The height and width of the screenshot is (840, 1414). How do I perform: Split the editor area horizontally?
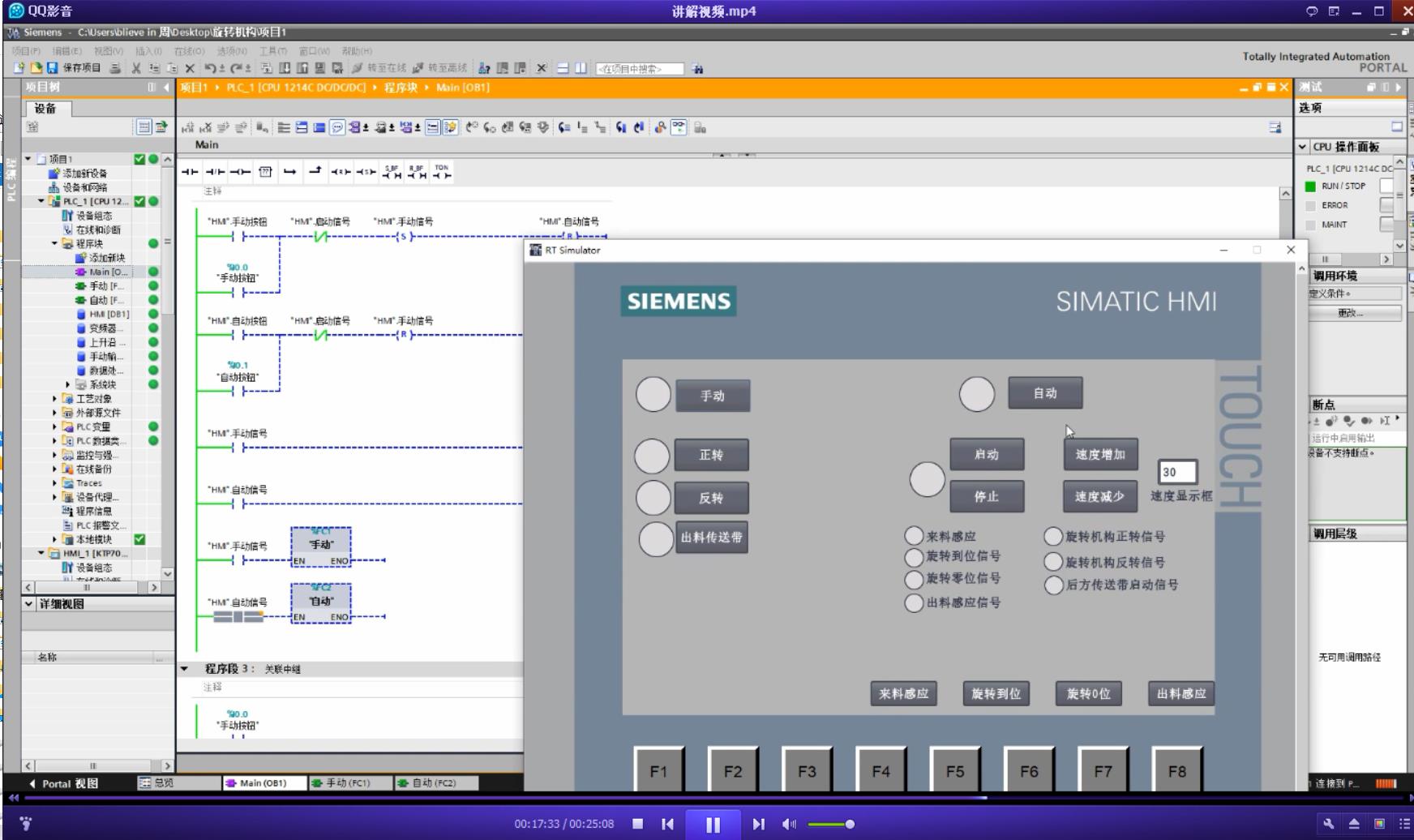[x=563, y=68]
